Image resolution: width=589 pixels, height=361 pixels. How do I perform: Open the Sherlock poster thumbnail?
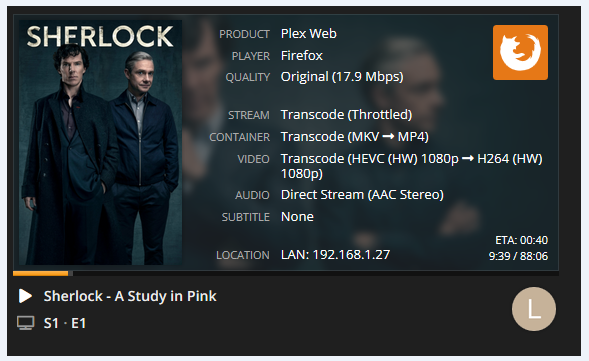click(x=100, y=143)
